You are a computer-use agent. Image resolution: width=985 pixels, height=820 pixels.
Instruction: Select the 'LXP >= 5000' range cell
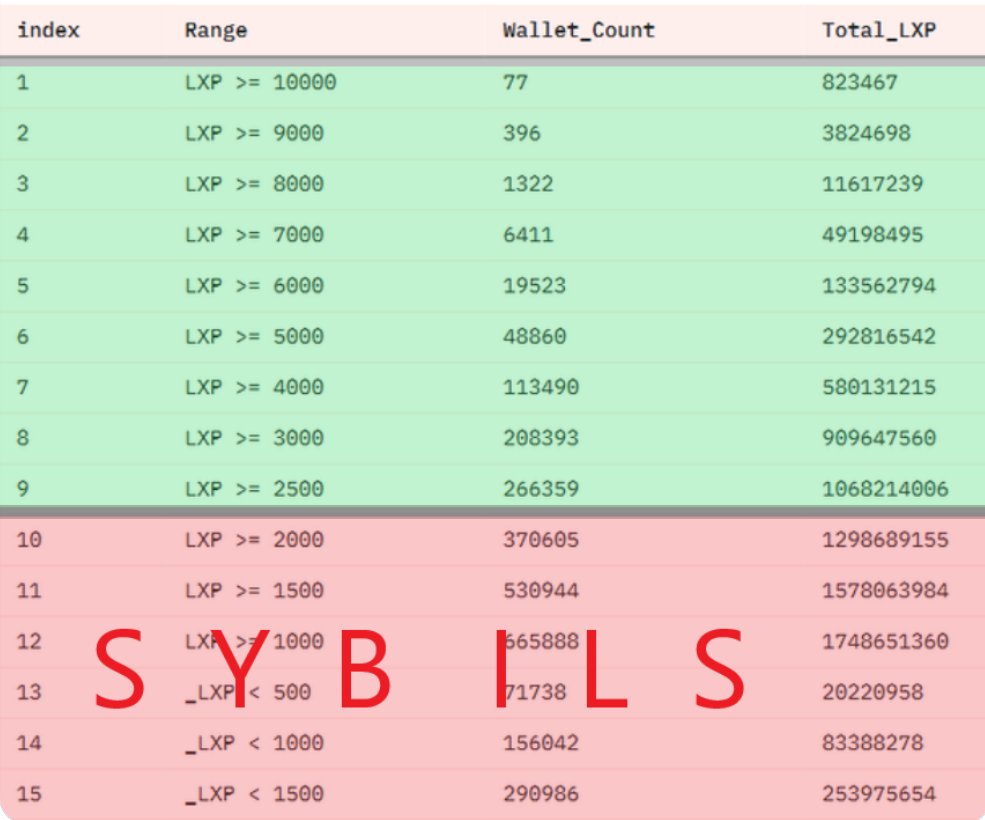[x=254, y=336]
